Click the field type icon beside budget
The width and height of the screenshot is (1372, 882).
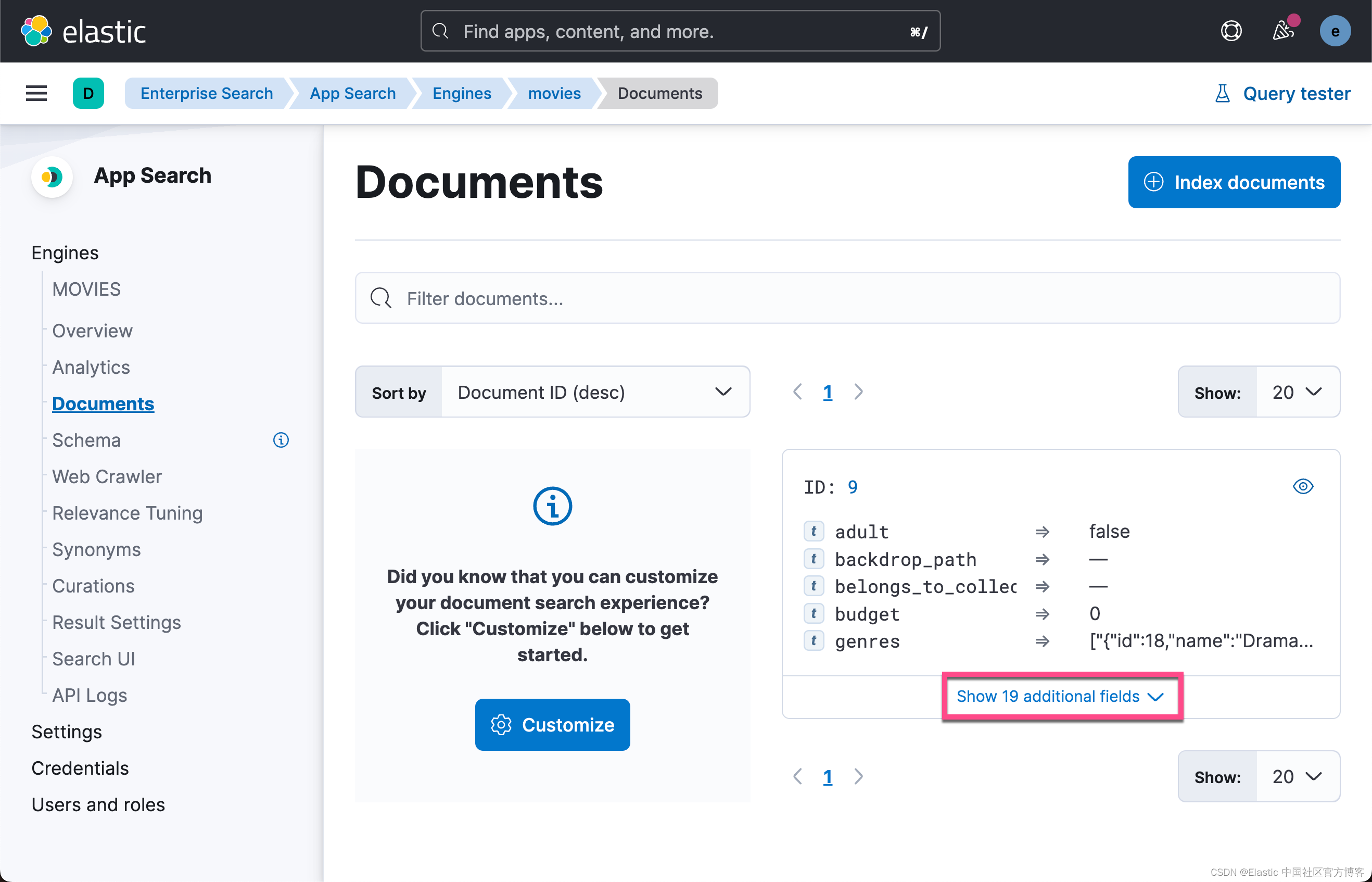pyautogui.click(x=814, y=613)
